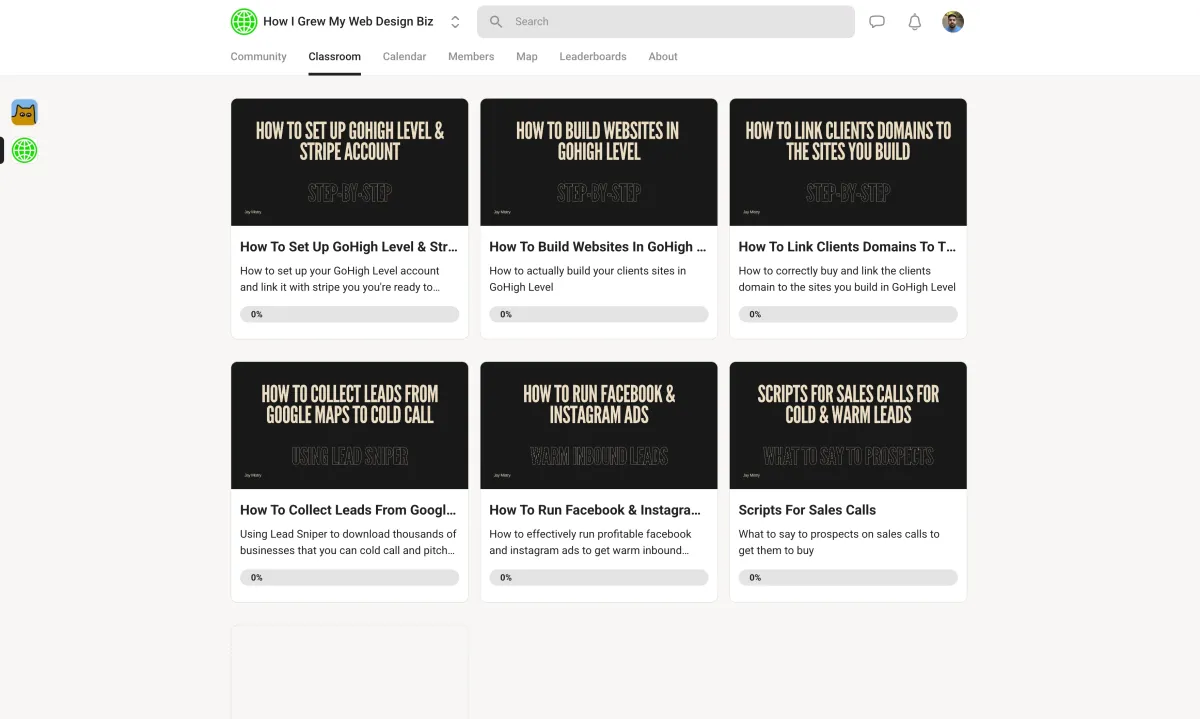Click community name How I Grew My Web Design Biz
Viewport: 1200px width, 719px height.
[348, 22]
